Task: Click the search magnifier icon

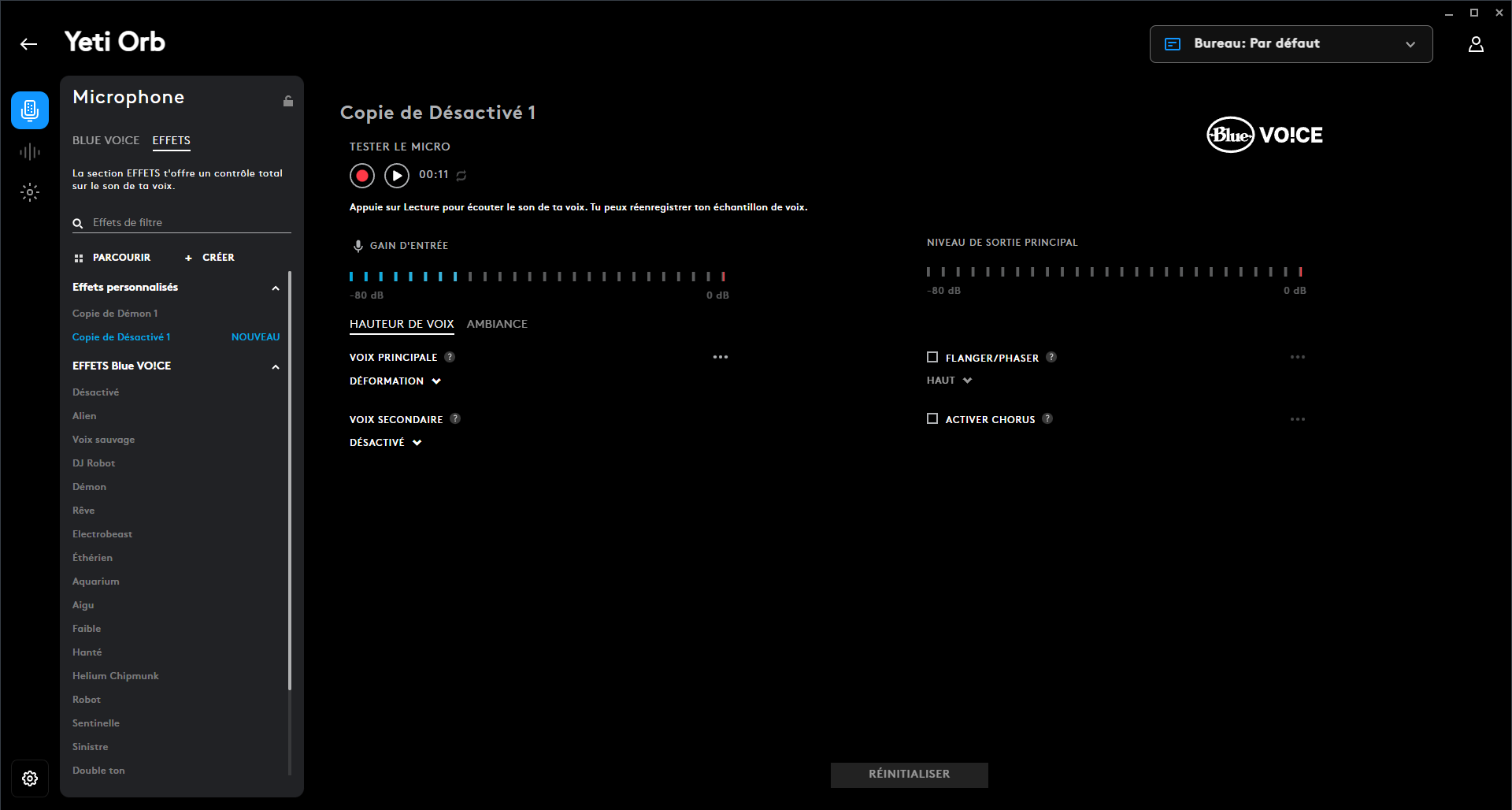Action: (78, 223)
